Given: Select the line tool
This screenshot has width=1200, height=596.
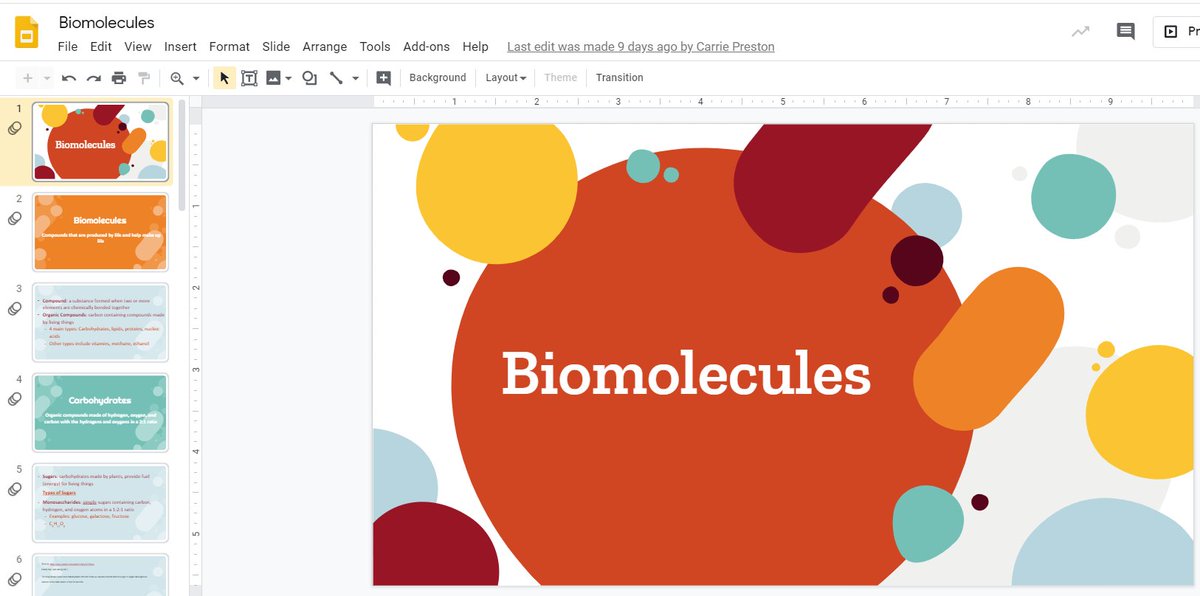Looking at the screenshot, I should coord(337,78).
